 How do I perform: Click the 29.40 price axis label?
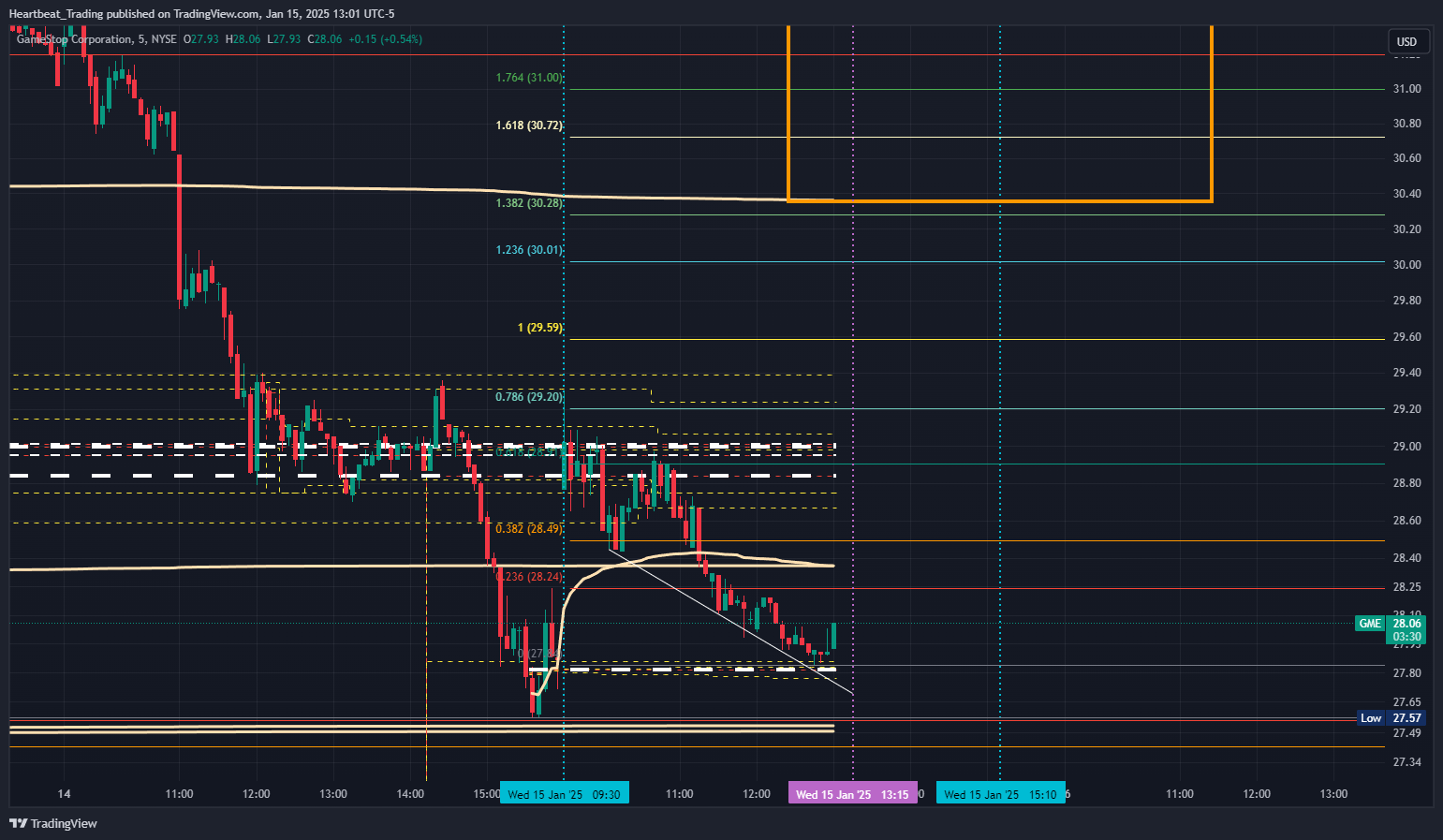(x=1406, y=373)
